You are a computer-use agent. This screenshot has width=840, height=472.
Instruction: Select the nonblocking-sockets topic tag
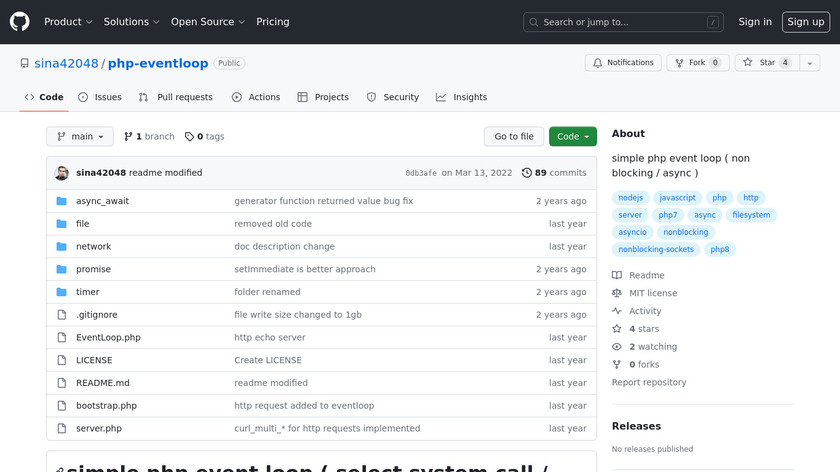656,249
